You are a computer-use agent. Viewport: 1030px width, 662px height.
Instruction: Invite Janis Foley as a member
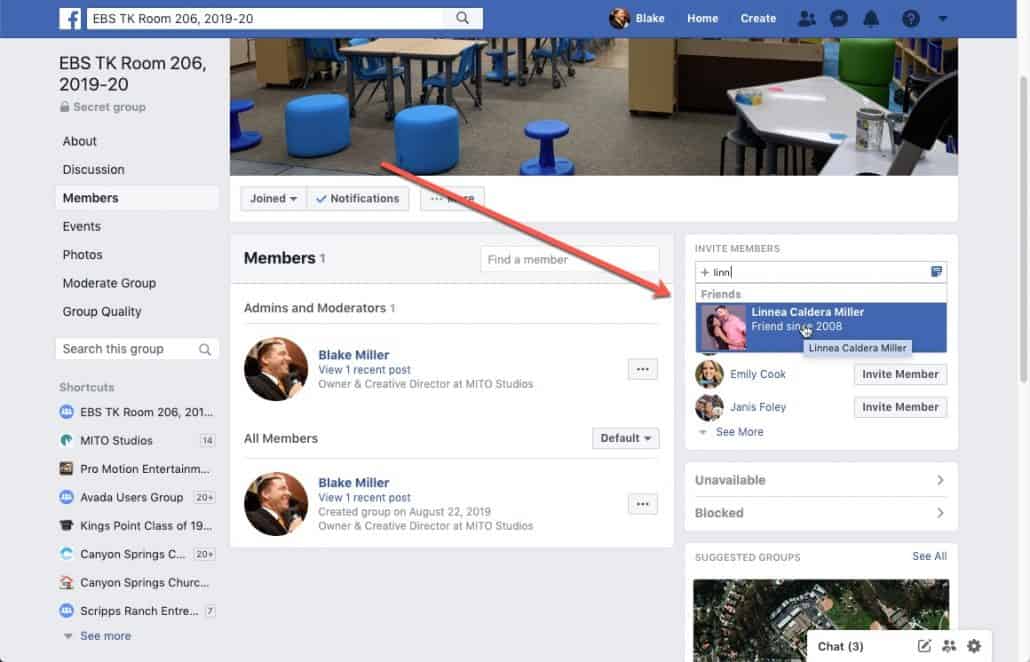pos(899,407)
